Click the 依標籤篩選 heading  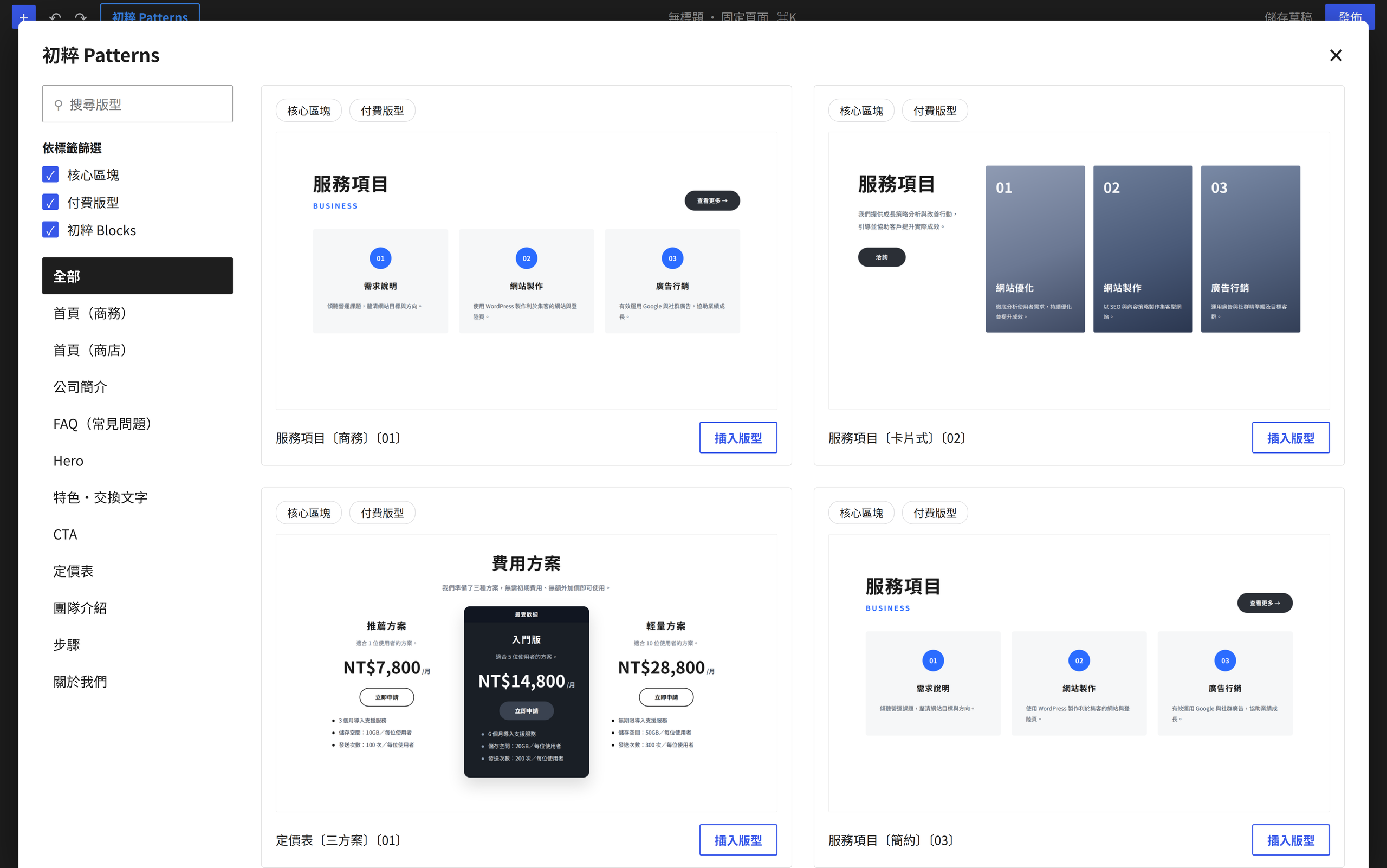click(x=72, y=148)
